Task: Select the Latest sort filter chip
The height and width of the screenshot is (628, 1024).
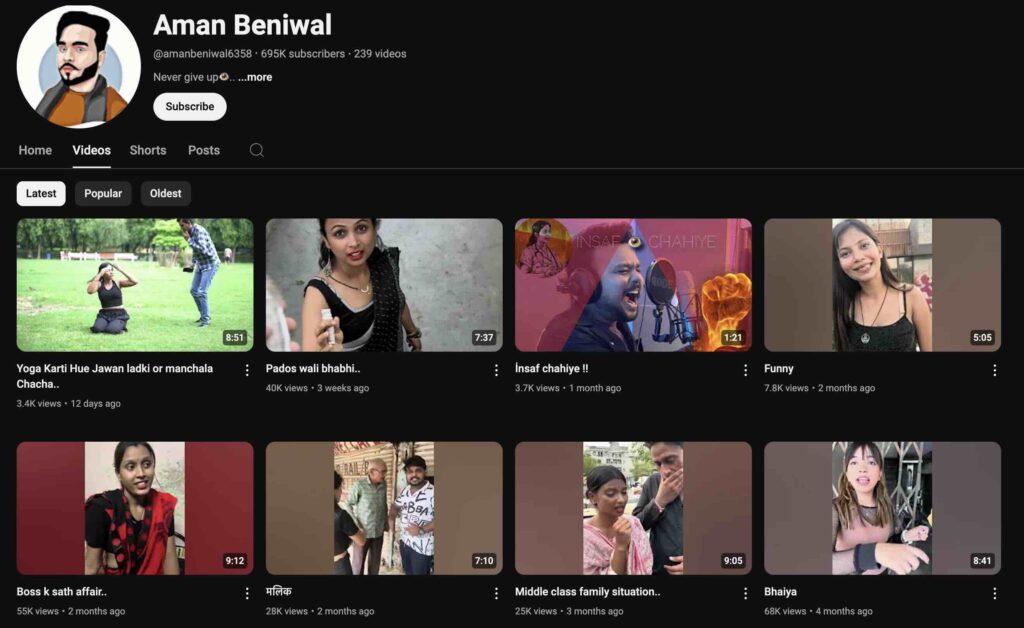Action: 41,194
